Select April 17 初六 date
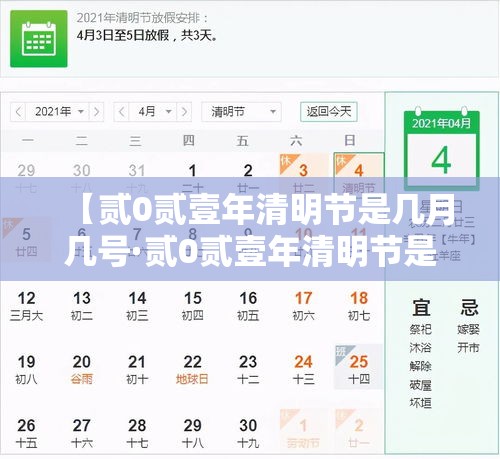Viewport: 500px width, 459px height. [303, 306]
